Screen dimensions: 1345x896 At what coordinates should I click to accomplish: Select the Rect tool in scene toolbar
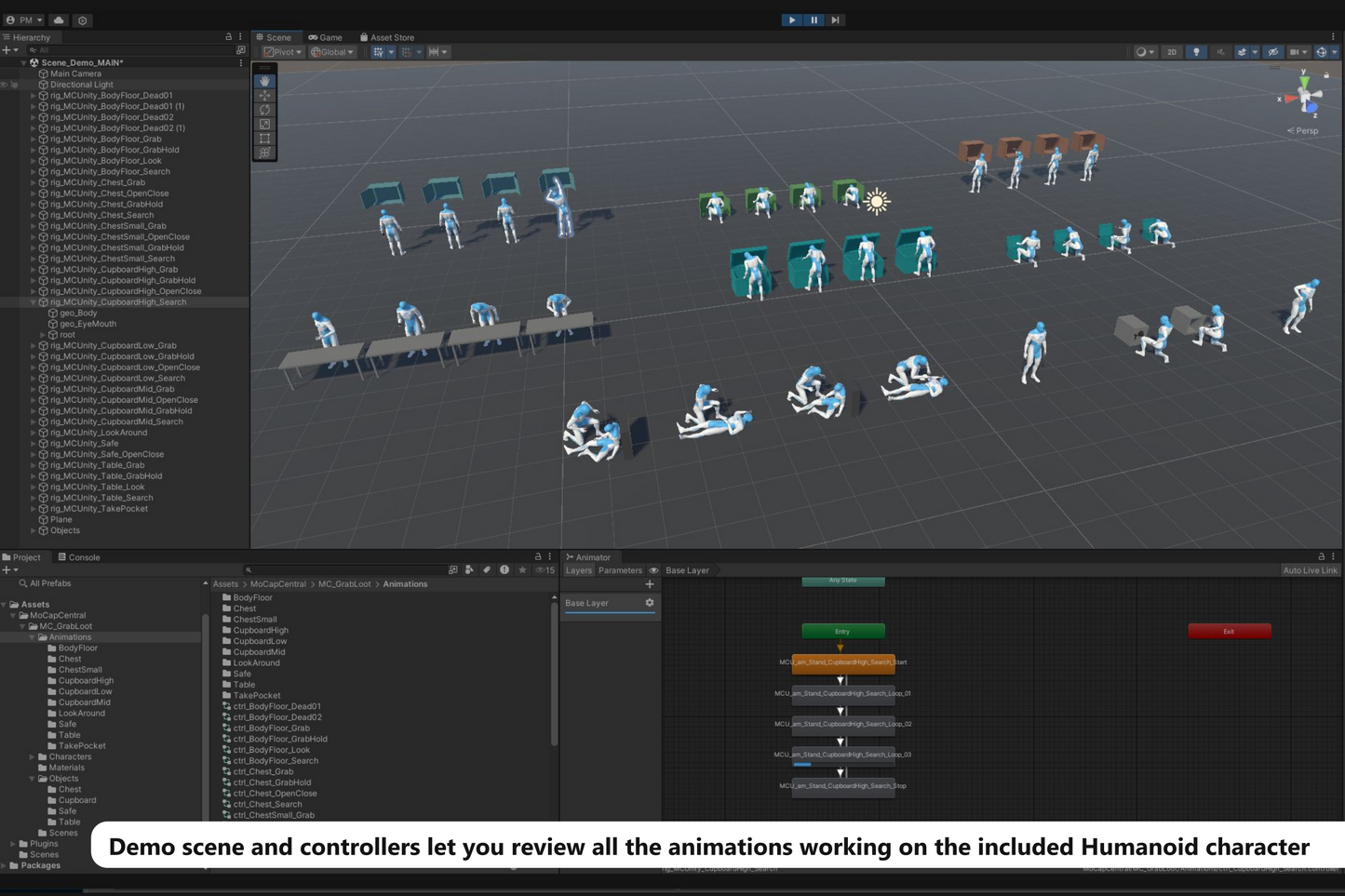click(265, 139)
